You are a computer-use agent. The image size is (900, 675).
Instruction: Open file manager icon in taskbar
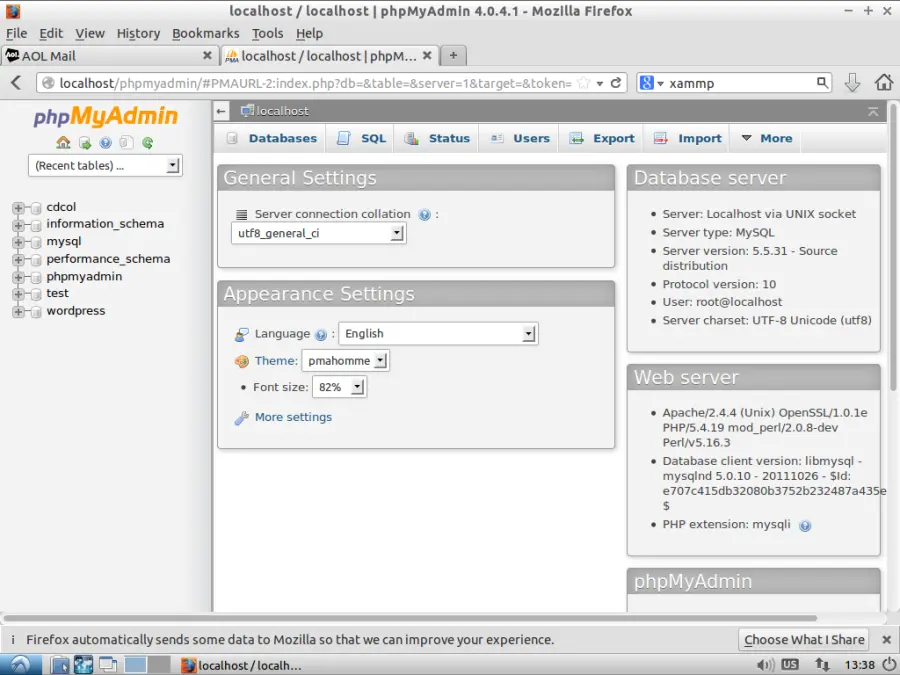click(x=59, y=665)
